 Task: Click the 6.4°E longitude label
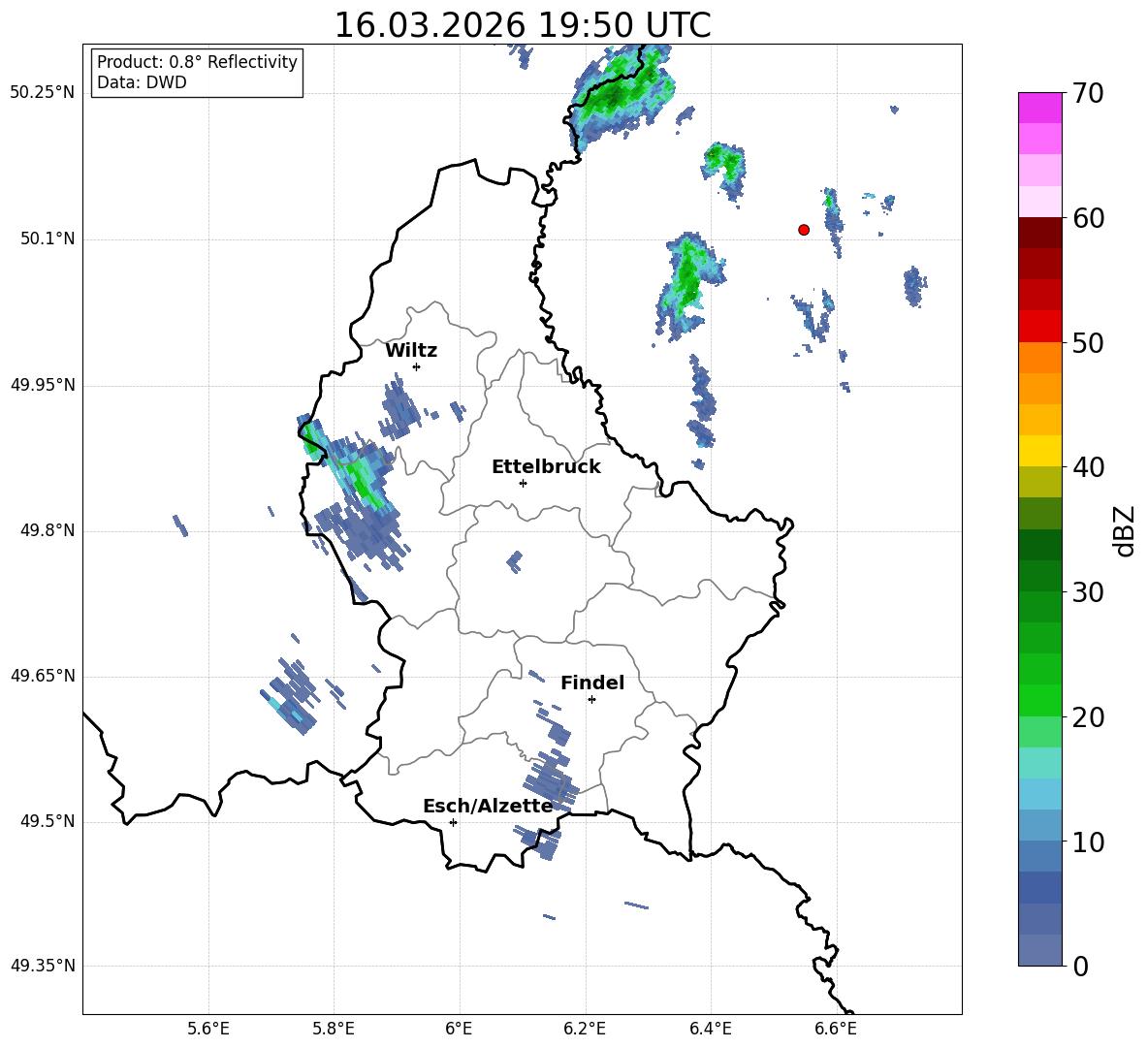710,1029
